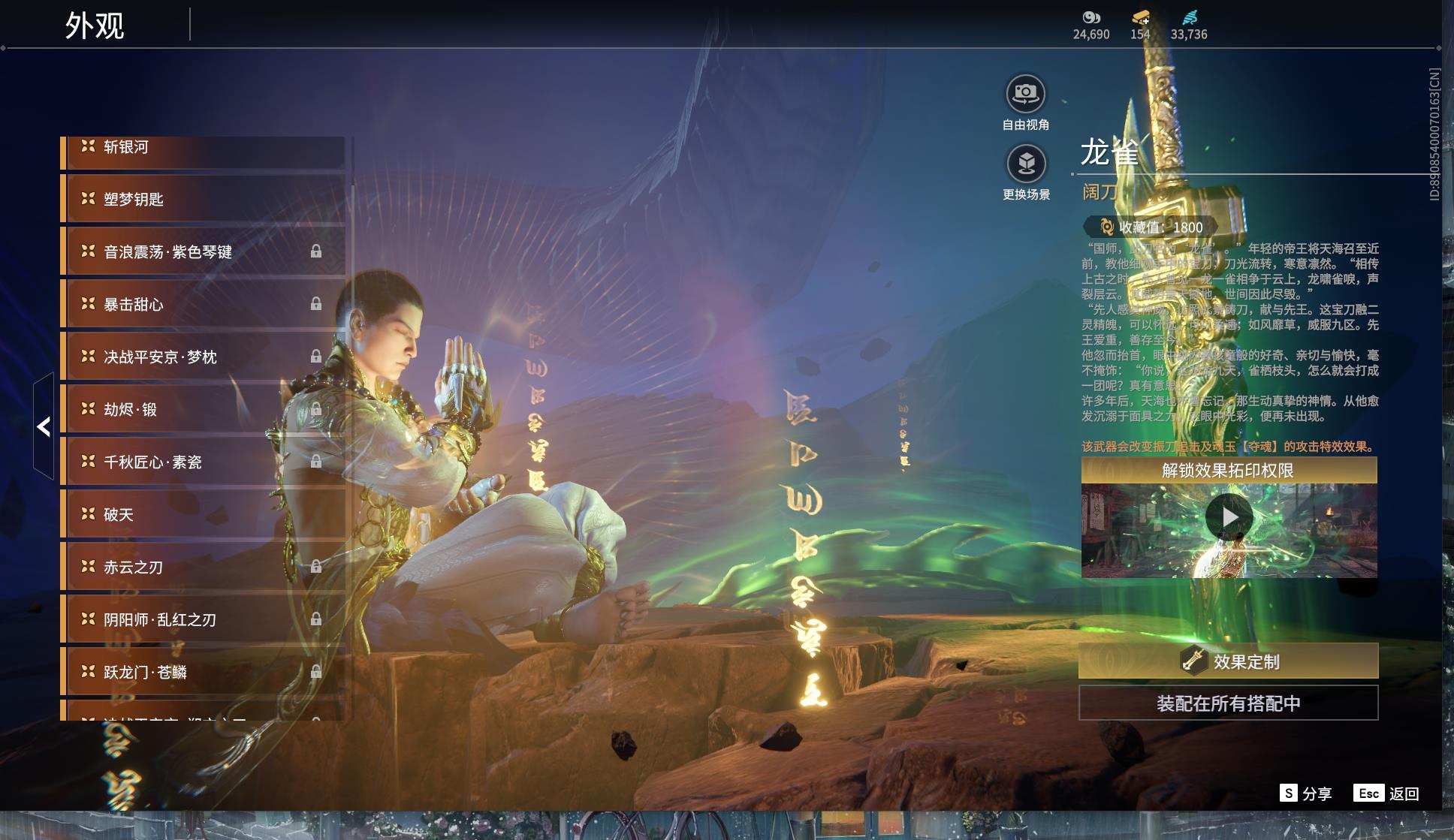Choose the 千秋匠心·素瓷 skin entry

[x=203, y=462]
